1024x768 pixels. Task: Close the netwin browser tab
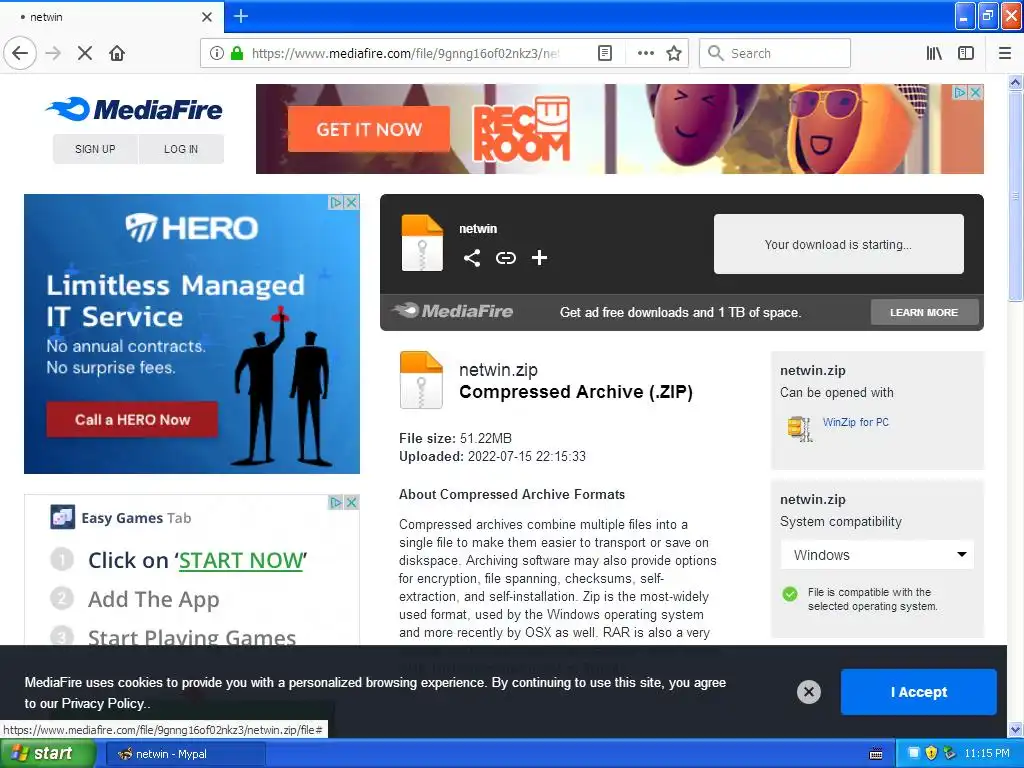[x=206, y=17]
